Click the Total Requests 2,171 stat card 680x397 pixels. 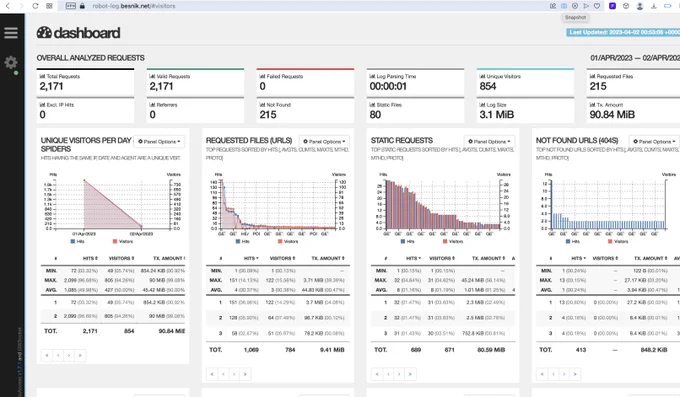85,82
